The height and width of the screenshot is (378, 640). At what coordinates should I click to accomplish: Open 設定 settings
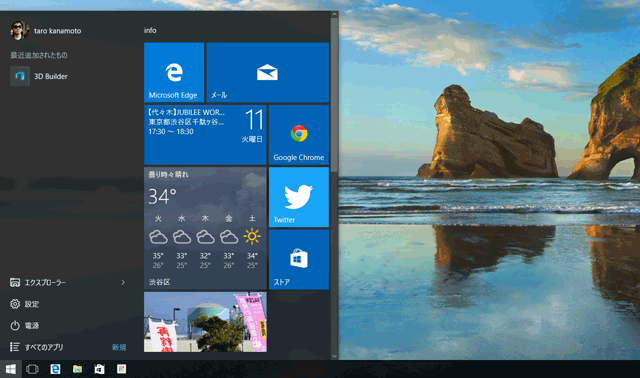point(24,304)
